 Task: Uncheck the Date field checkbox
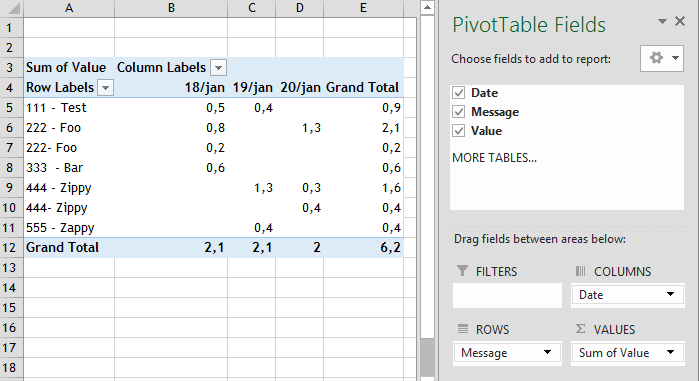point(459,93)
